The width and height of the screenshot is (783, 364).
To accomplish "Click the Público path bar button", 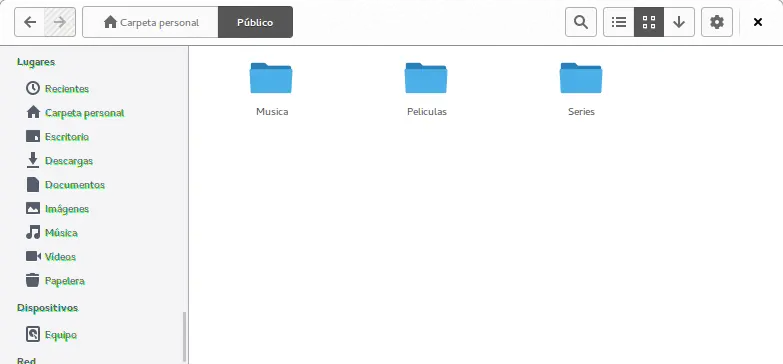I will (255, 22).
